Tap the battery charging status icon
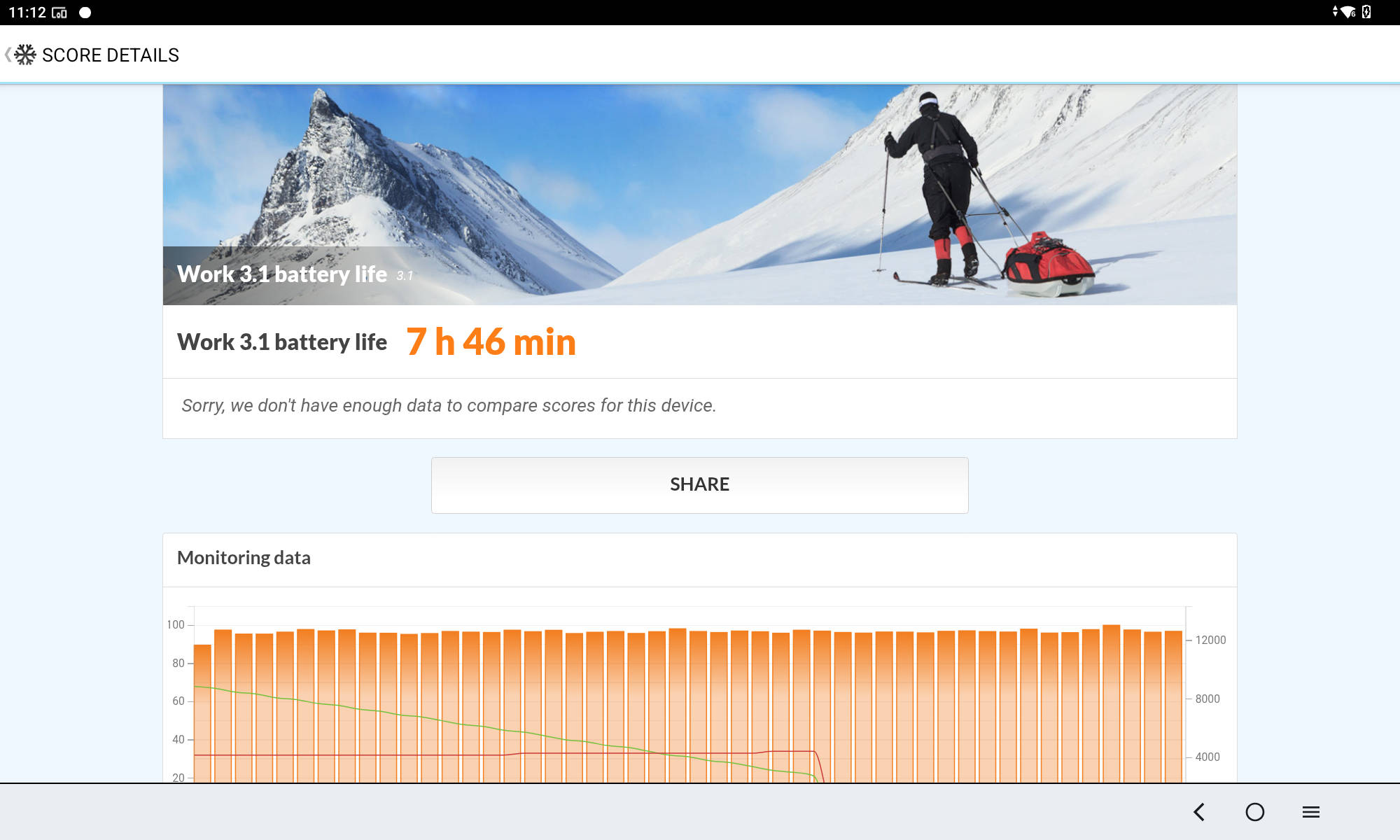 [1366, 12]
